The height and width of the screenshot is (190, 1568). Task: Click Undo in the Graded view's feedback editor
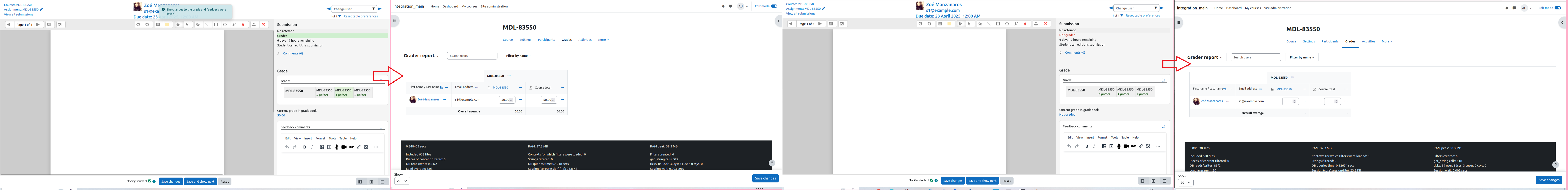point(287,147)
